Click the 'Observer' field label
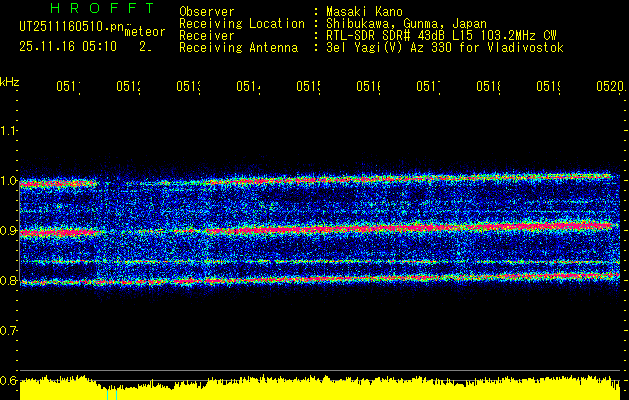This screenshot has width=629, height=400. 207,11
